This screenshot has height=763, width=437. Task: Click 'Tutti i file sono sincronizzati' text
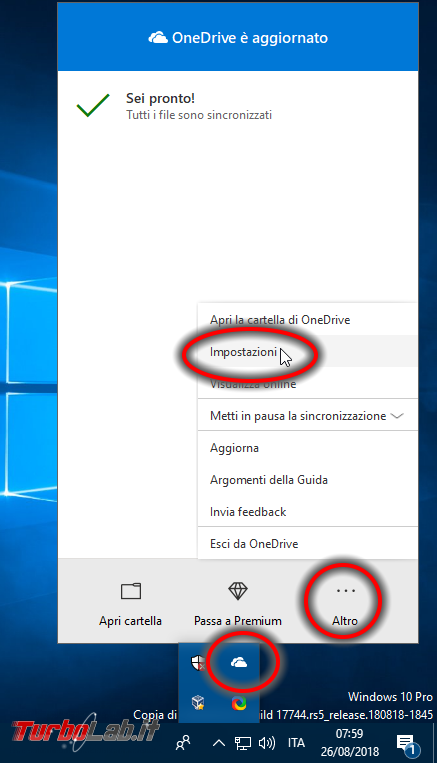199,115
